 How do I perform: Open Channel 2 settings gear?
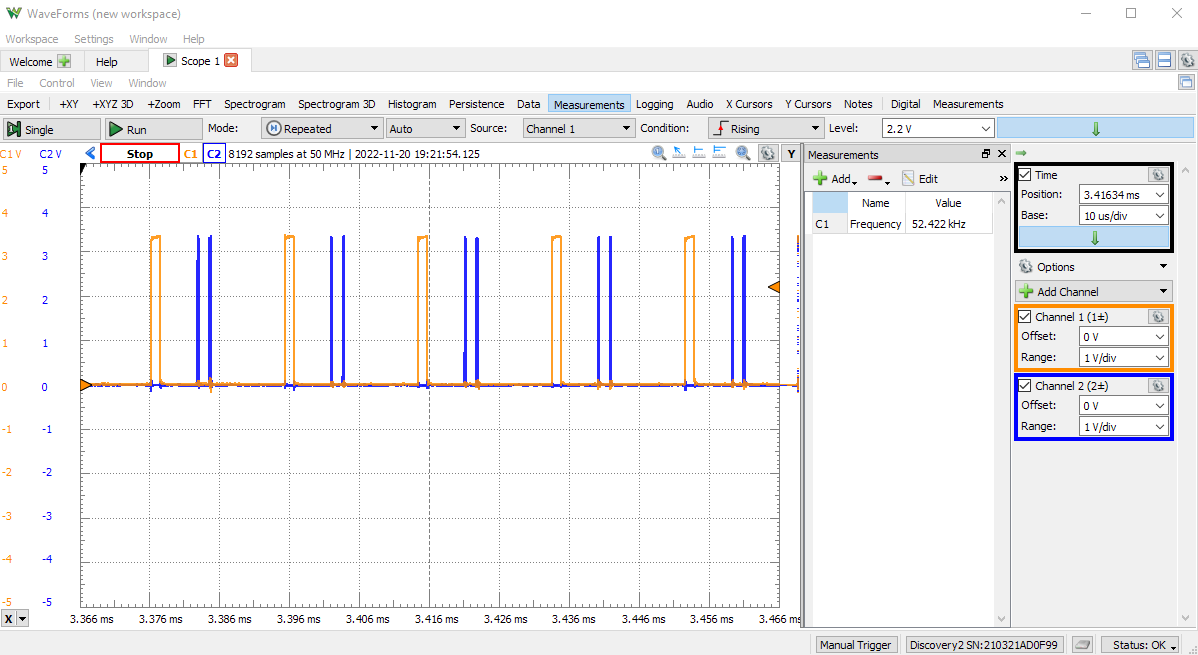[x=1158, y=385]
